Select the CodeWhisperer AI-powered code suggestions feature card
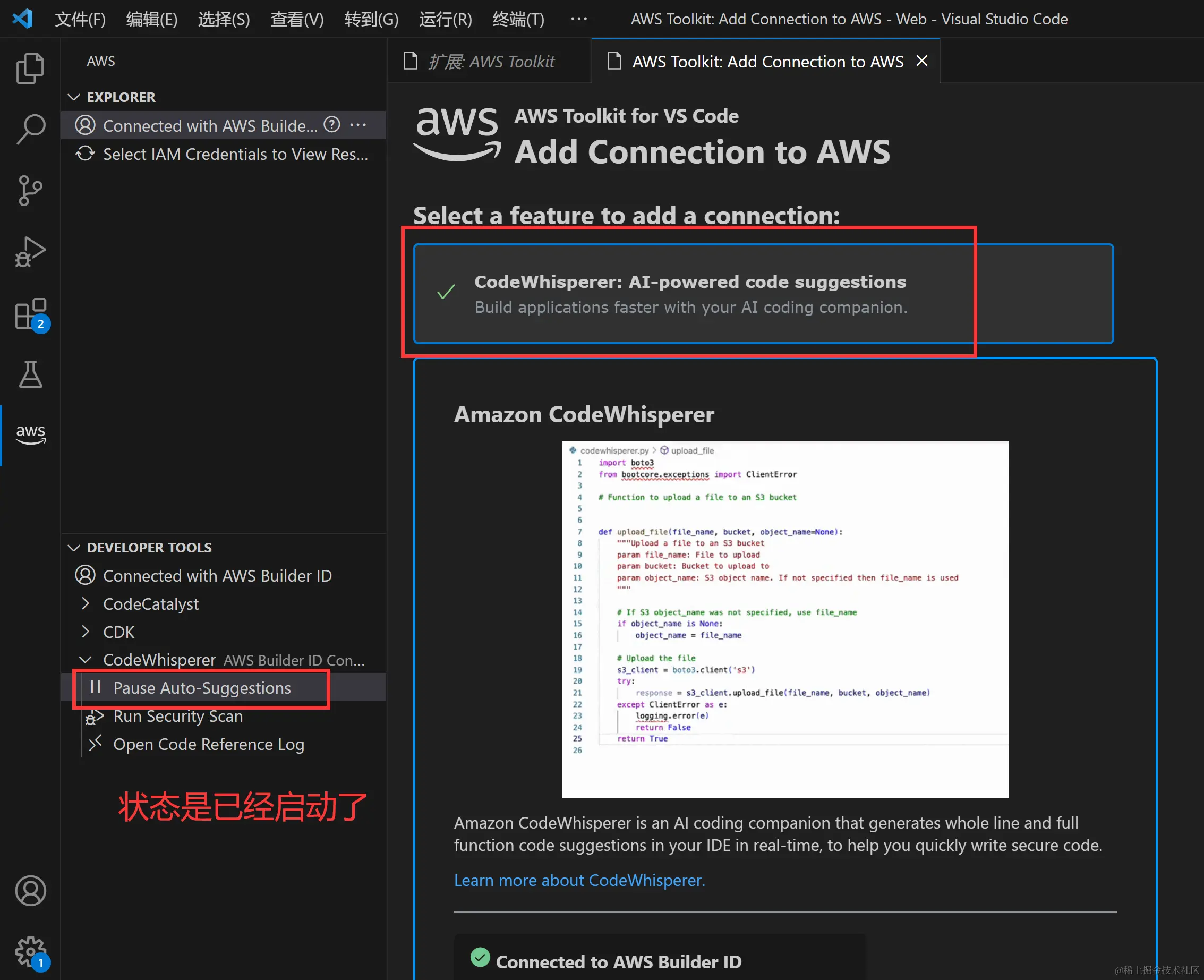 [690, 294]
